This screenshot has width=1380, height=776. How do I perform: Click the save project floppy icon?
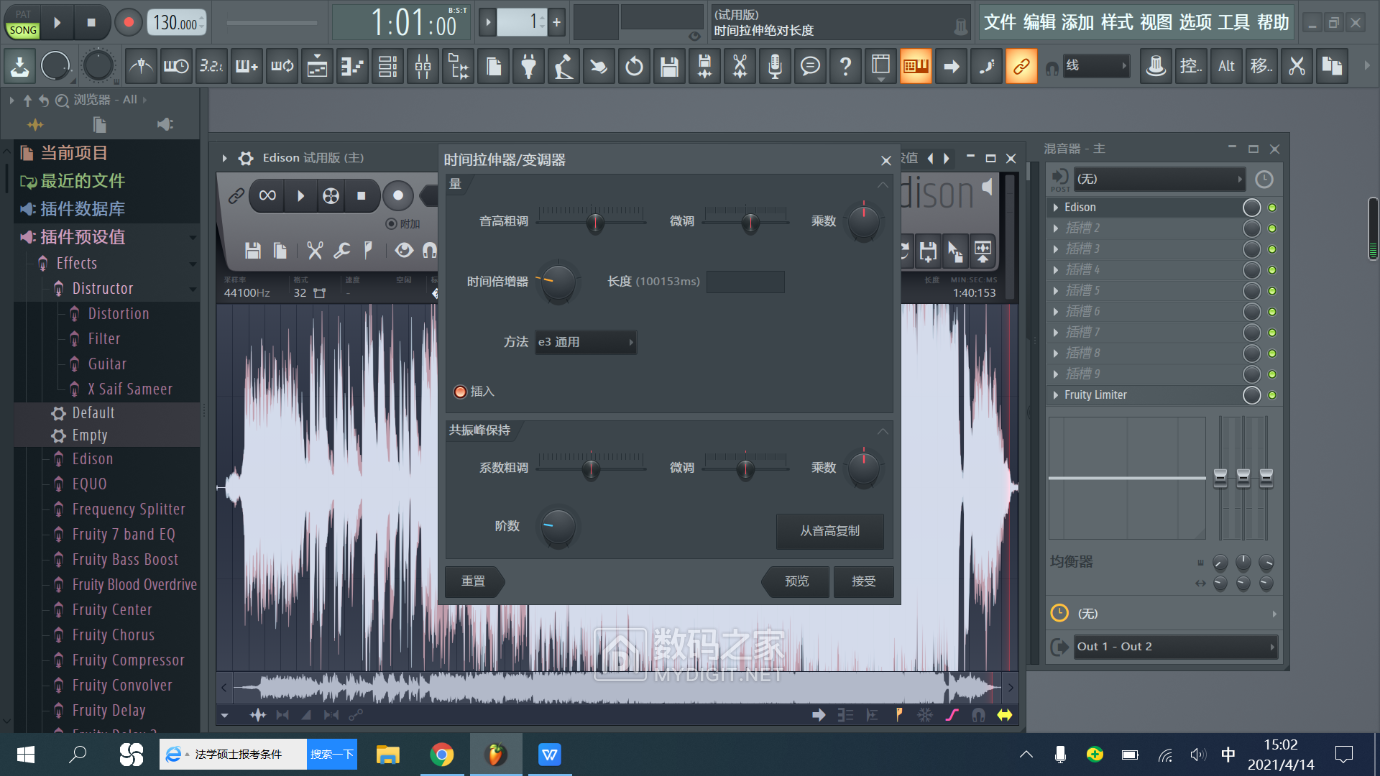(x=669, y=67)
